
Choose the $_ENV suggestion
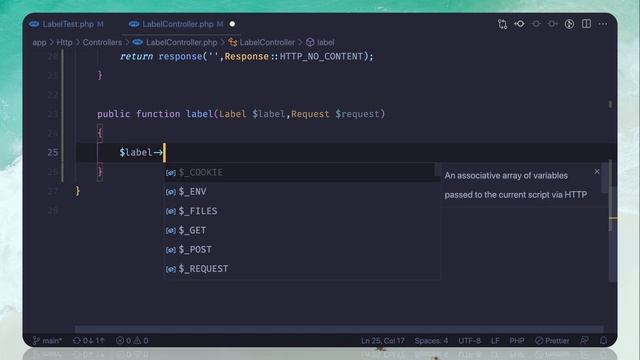point(302,191)
